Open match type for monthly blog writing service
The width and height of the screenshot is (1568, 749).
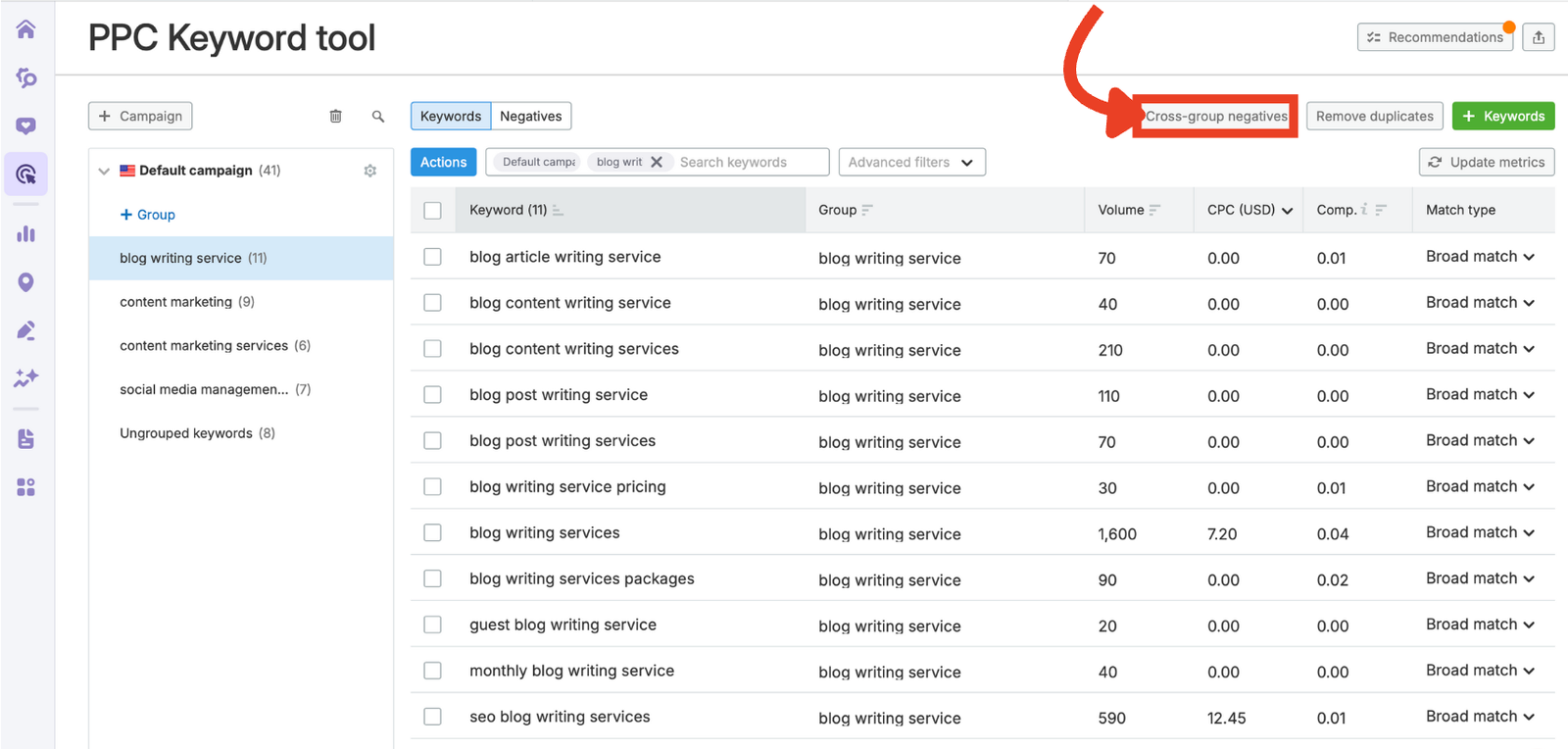[1480, 671]
